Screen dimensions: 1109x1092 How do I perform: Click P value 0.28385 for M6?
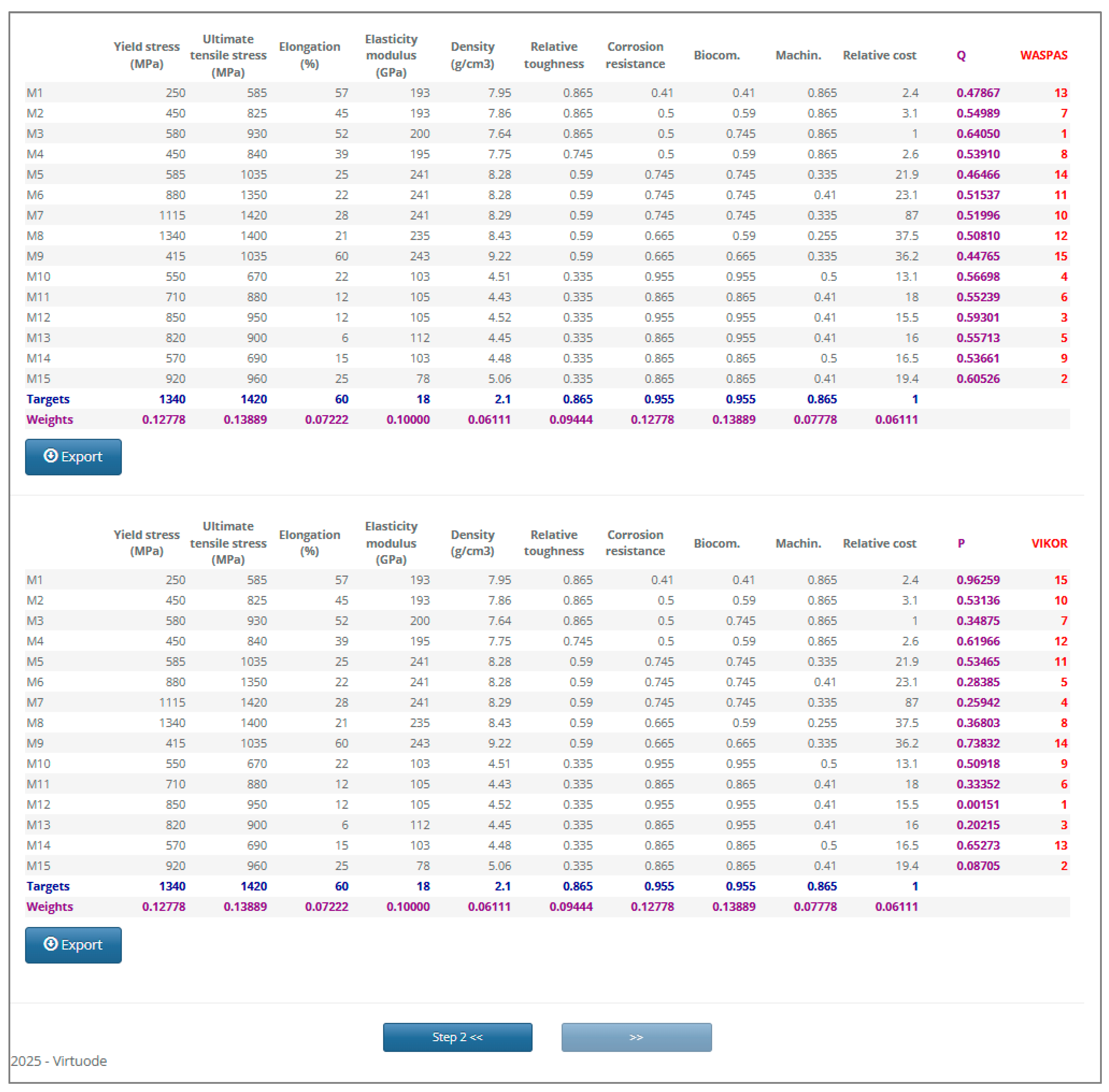point(978,682)
